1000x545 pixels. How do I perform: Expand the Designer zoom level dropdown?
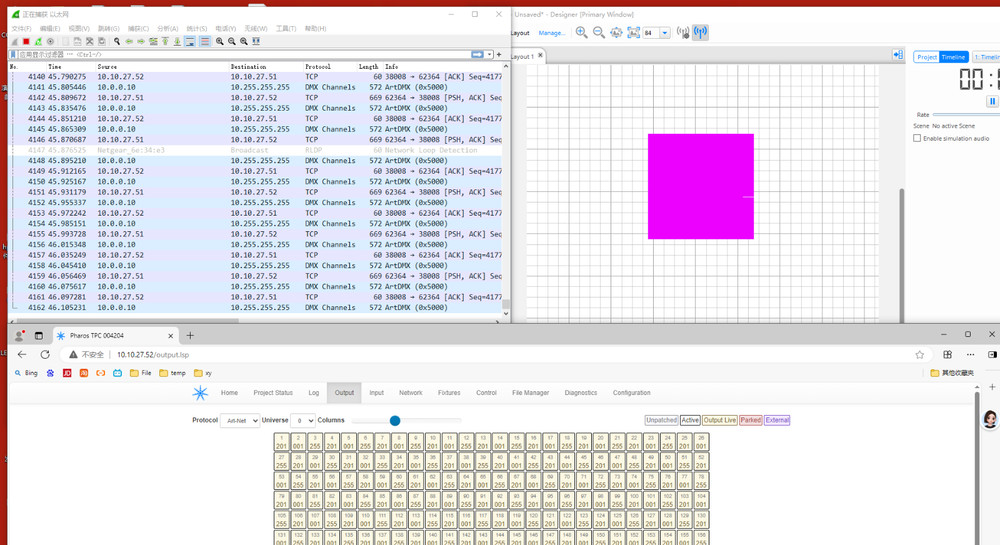(x=664, y=33)
